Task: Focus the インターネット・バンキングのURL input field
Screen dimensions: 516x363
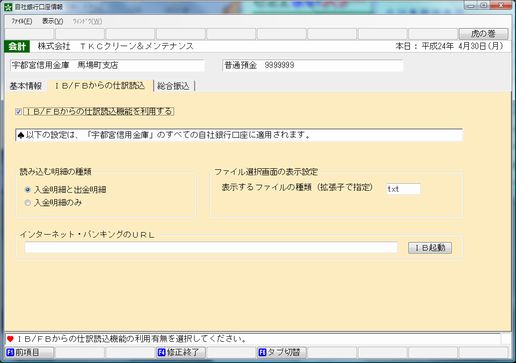Action: pyautogui.click(x=211, y=247)
